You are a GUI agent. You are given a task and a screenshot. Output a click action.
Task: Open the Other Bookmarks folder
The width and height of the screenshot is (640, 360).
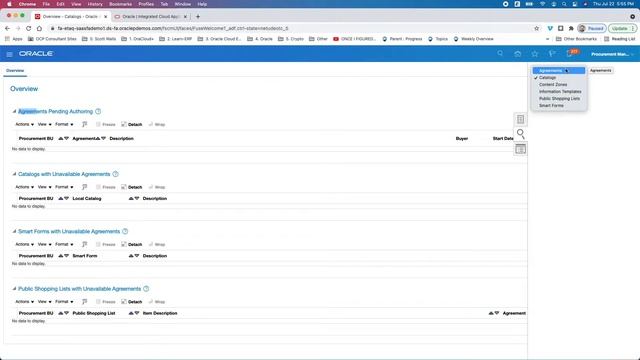576,39
